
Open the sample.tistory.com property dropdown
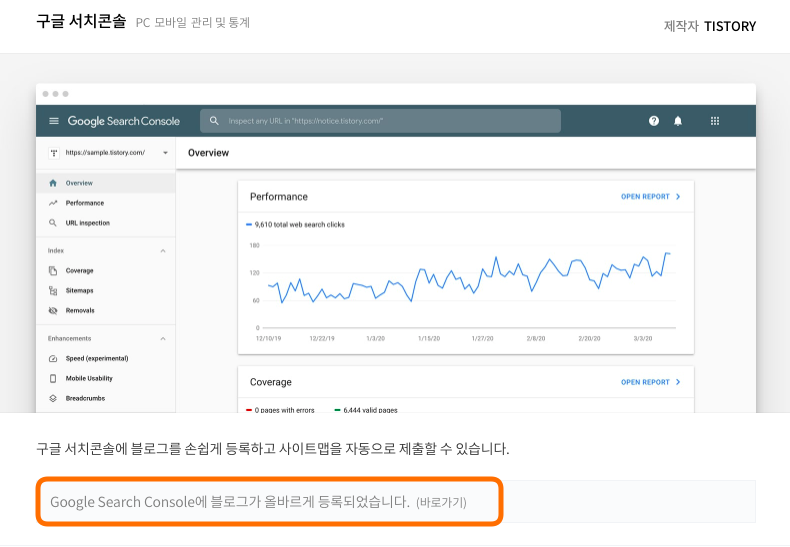pos(165,153)
